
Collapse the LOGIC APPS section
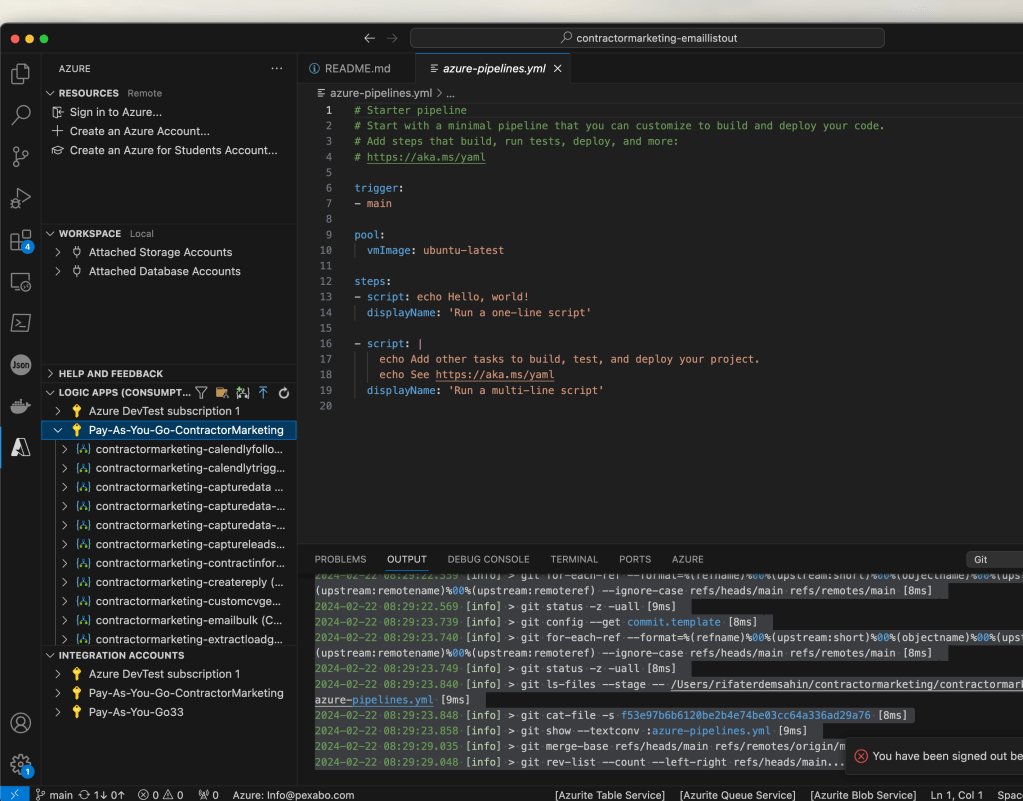(50, 393)
